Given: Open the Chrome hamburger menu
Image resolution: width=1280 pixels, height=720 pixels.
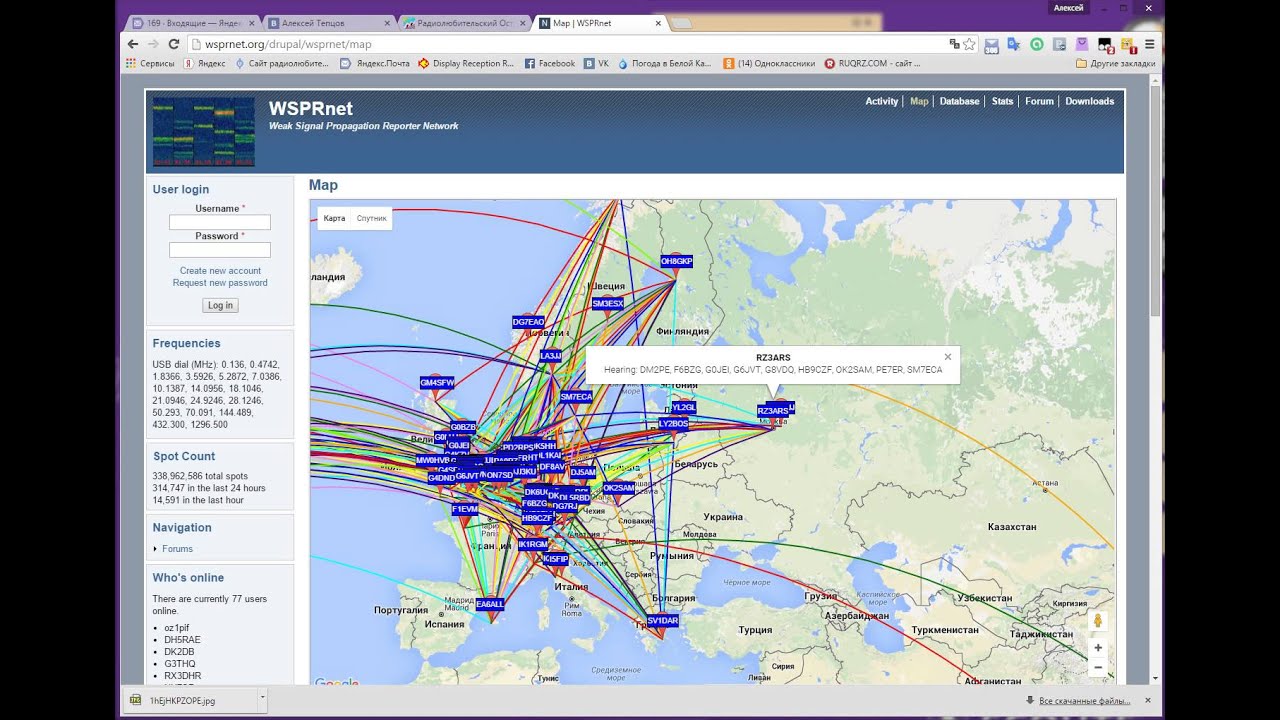Looking at the screenshot, I should [x=1149, y=44].
